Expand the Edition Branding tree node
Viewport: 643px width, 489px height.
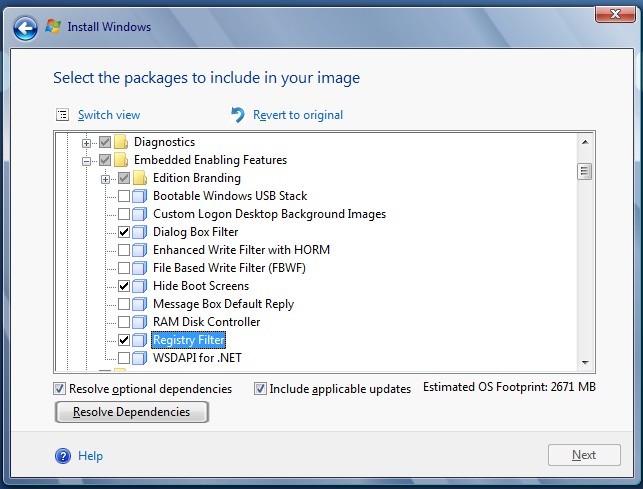105,179
